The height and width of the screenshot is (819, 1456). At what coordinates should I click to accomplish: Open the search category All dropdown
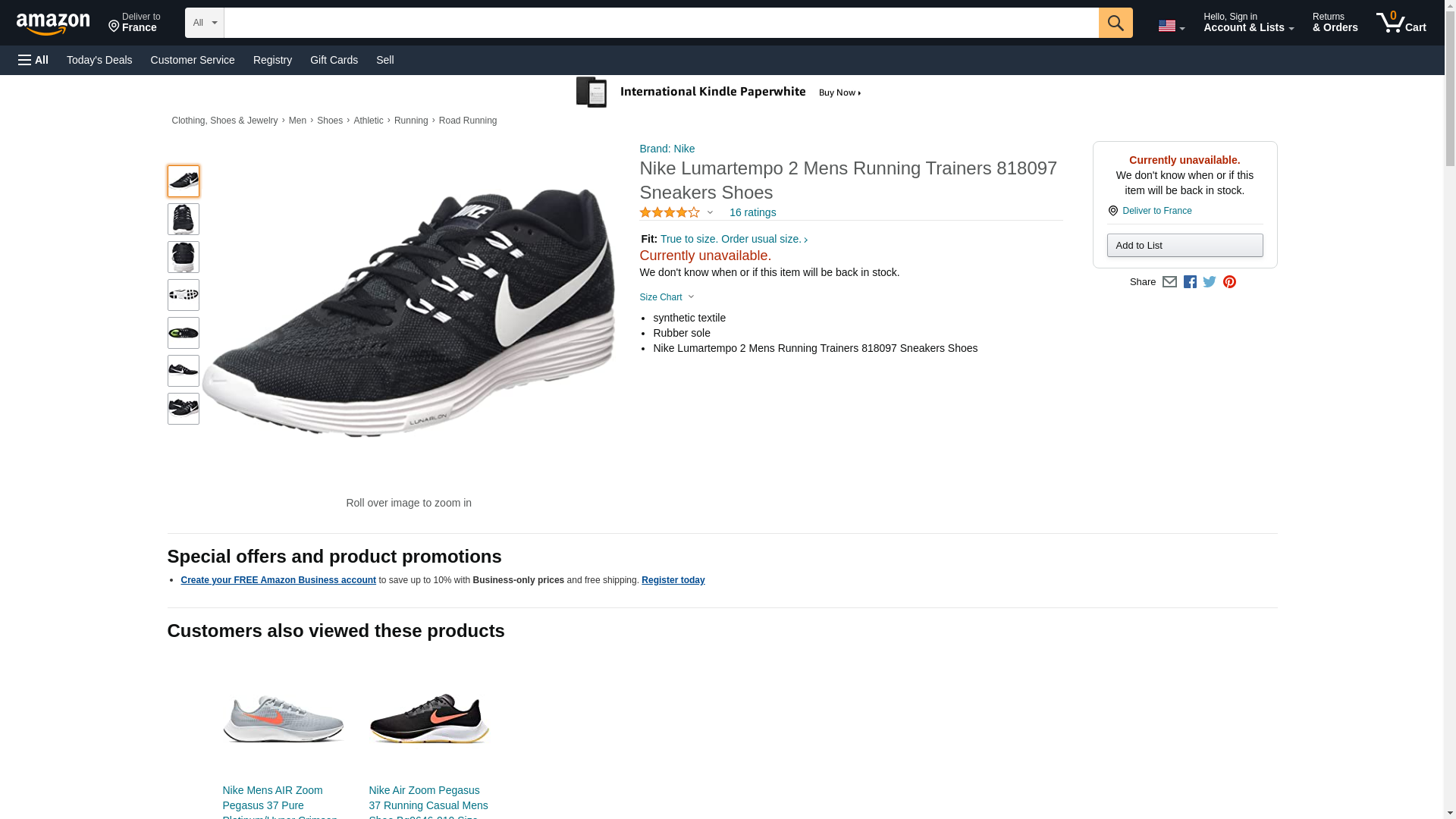204,23
